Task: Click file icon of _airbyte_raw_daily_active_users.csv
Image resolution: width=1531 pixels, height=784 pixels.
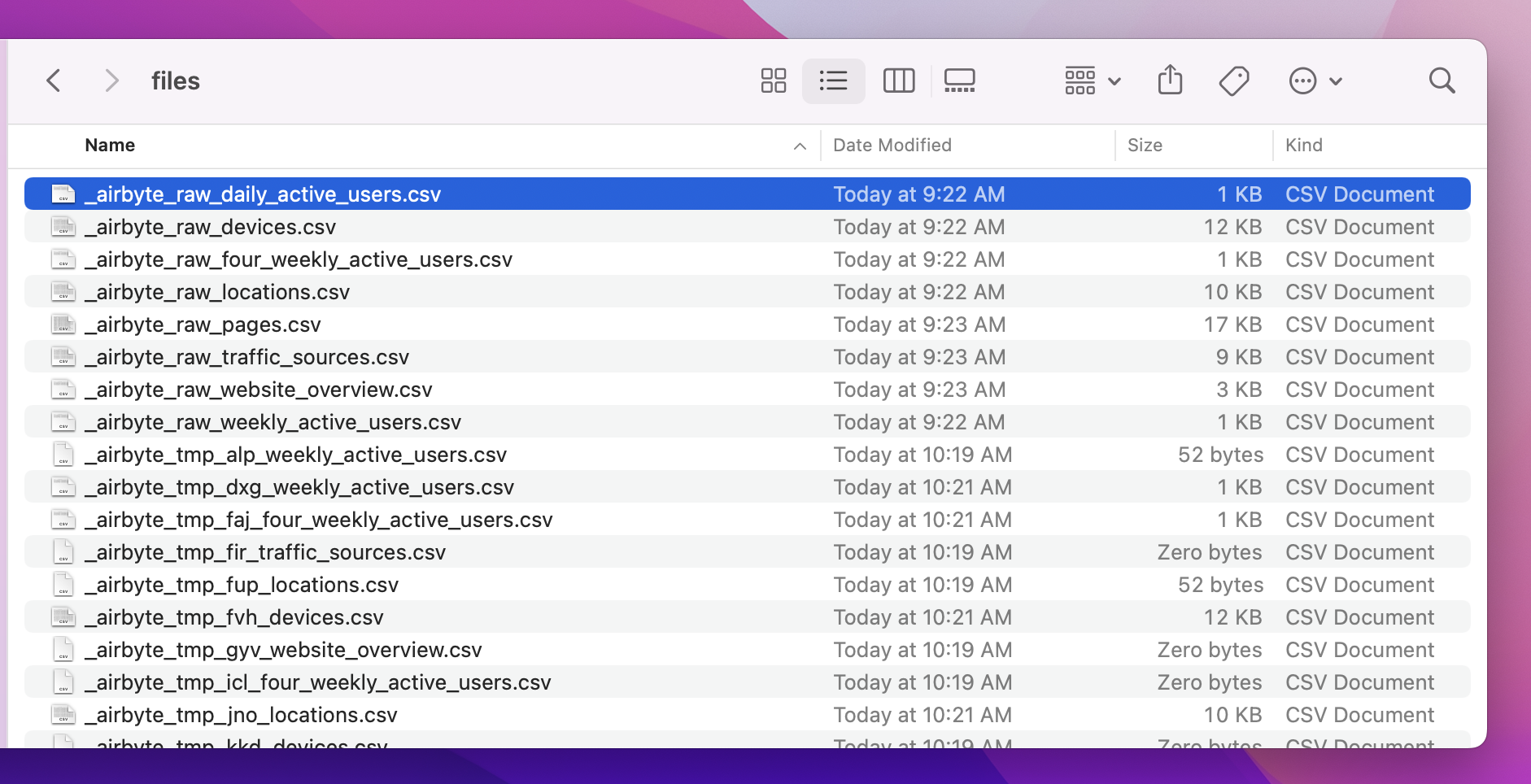Action: 63,194
